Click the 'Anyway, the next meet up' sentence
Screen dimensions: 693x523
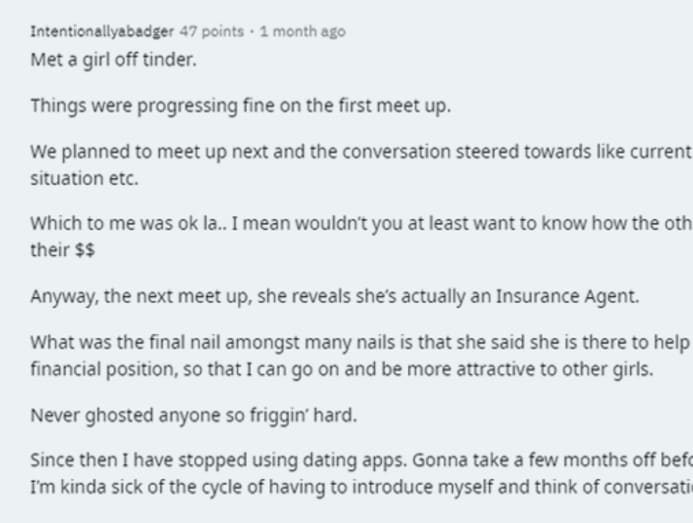point(335,296)
